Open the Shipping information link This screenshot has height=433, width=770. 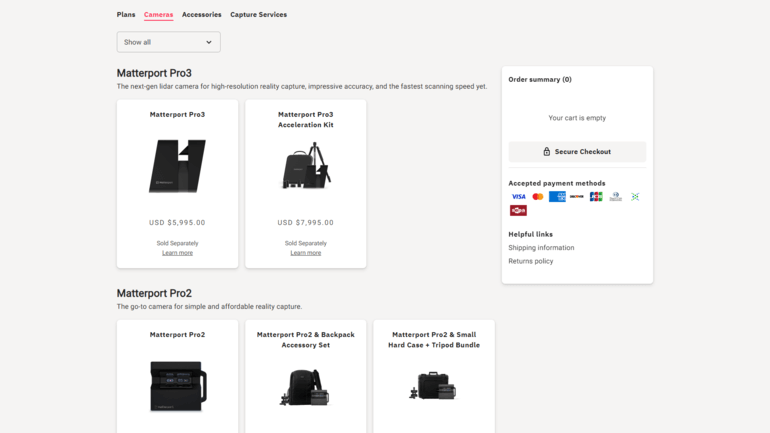tap(541, 248)
